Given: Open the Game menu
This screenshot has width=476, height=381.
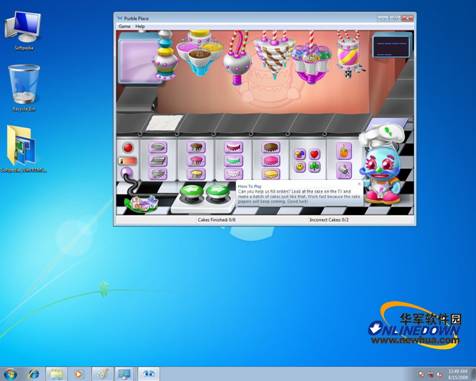Looking at the screenshot, I should point(124,26).
